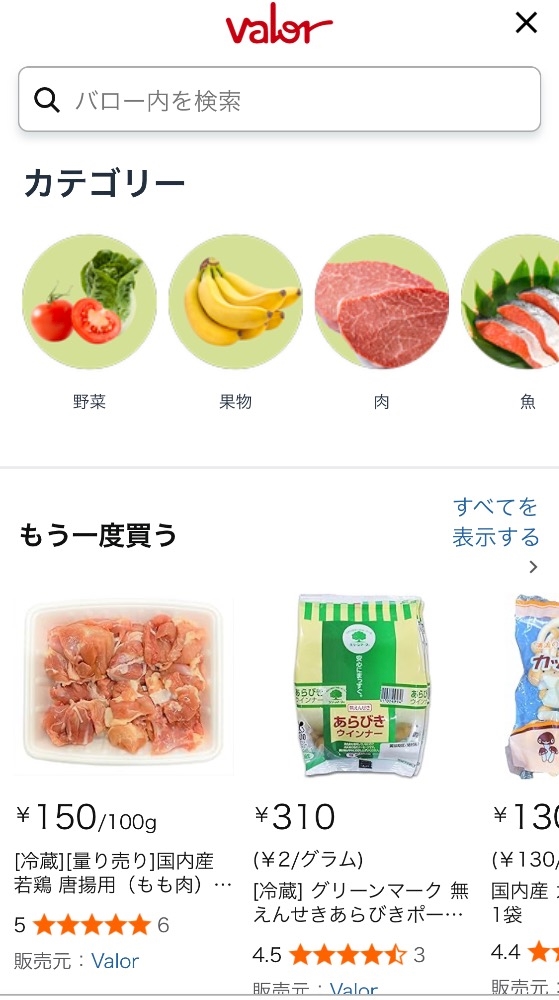
Task: Open the 野菜 vegetables category icon
Action: coord(89,302)
